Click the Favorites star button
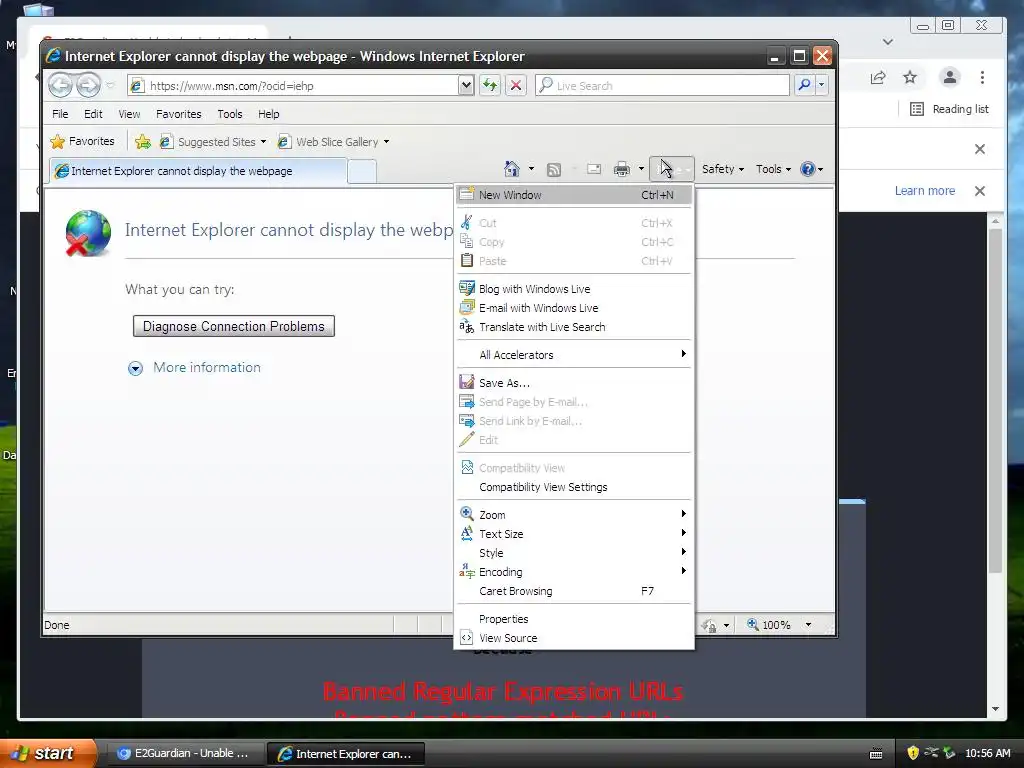Screen dimensions: 1024x768 point(83,141)
